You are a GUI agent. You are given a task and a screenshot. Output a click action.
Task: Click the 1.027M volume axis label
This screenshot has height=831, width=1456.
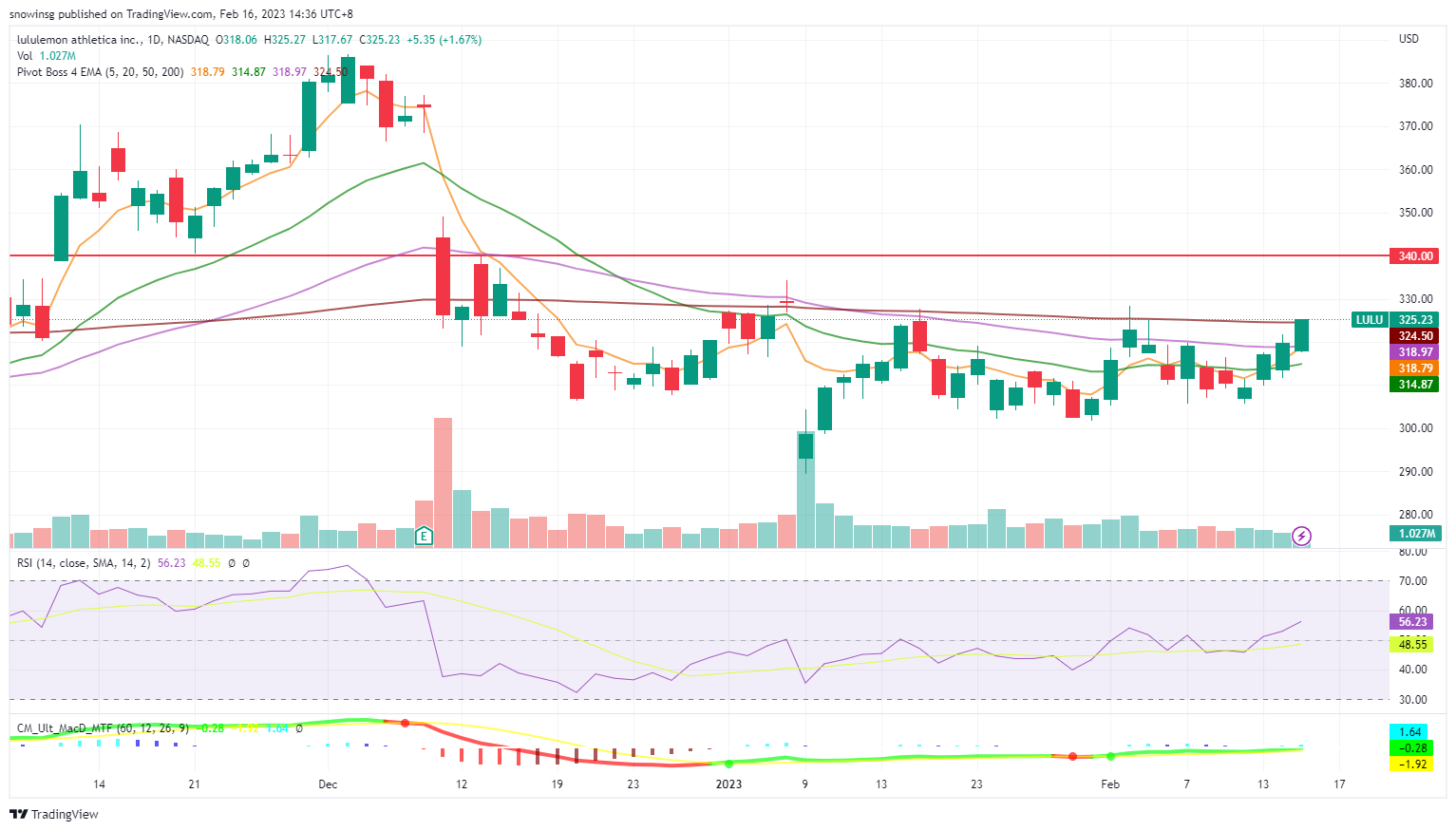(x=1414, y=534)
